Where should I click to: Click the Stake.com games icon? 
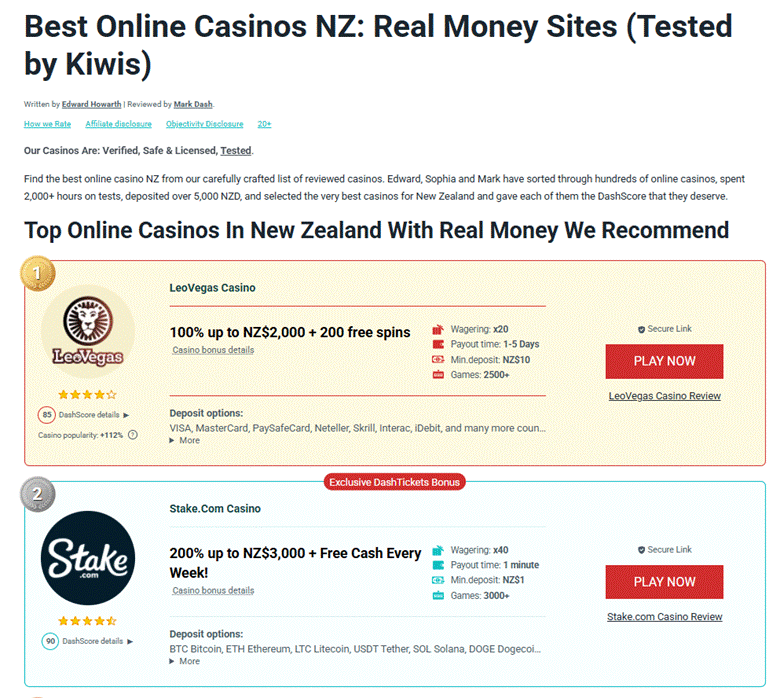437,595
